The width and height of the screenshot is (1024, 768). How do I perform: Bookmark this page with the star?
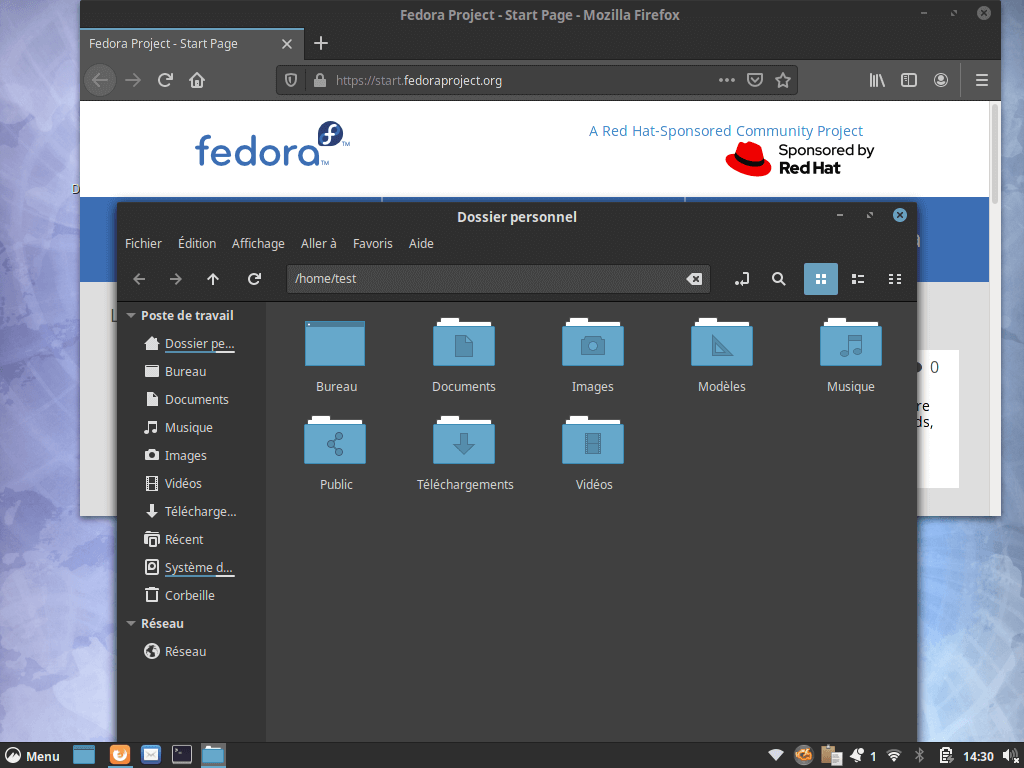click(783, 80)
